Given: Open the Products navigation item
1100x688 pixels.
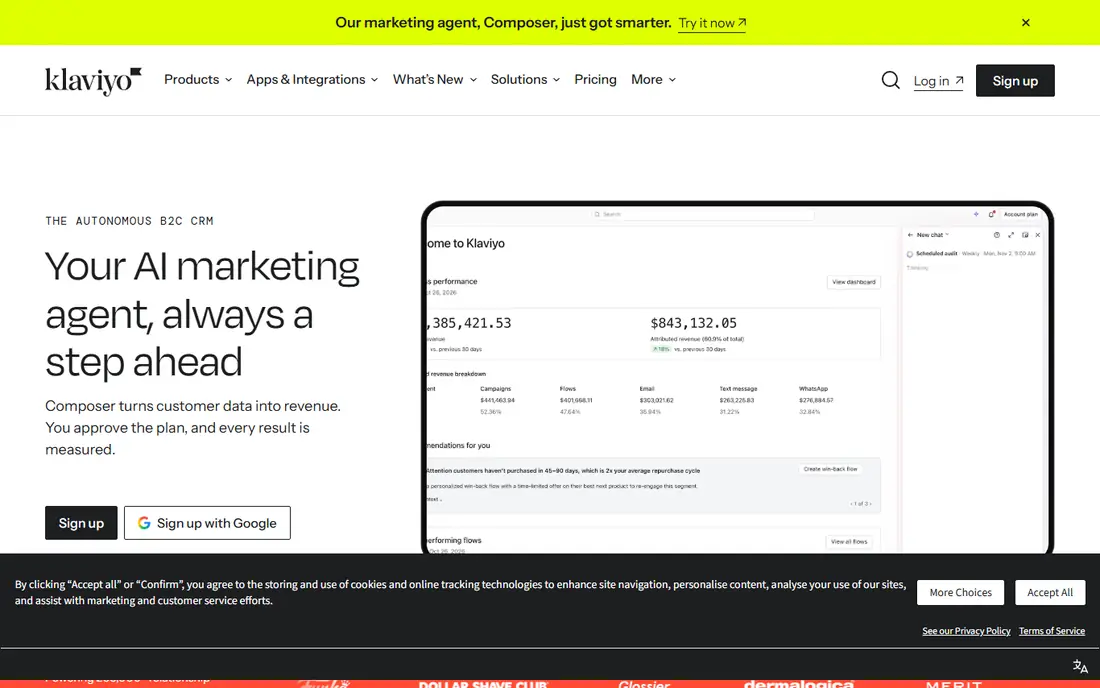Looking at the screenshot, I should tap(198, 79).
